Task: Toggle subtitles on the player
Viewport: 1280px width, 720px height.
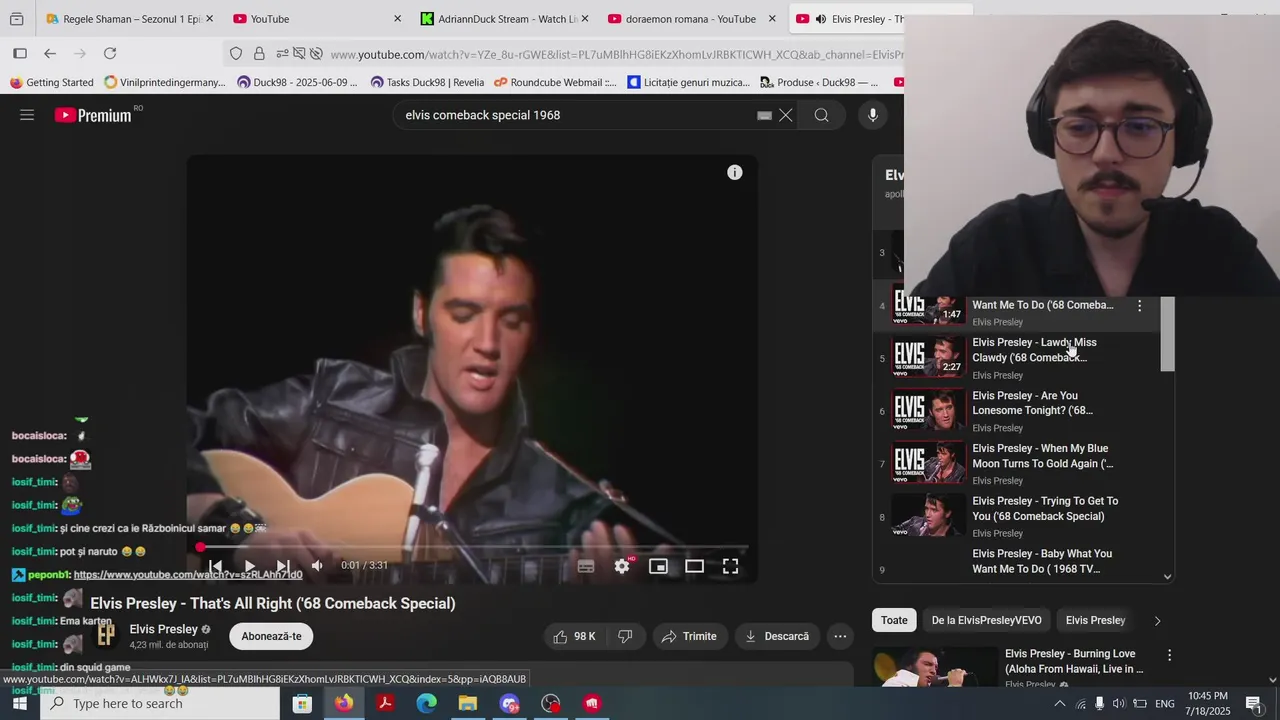Action: point(586,567)
